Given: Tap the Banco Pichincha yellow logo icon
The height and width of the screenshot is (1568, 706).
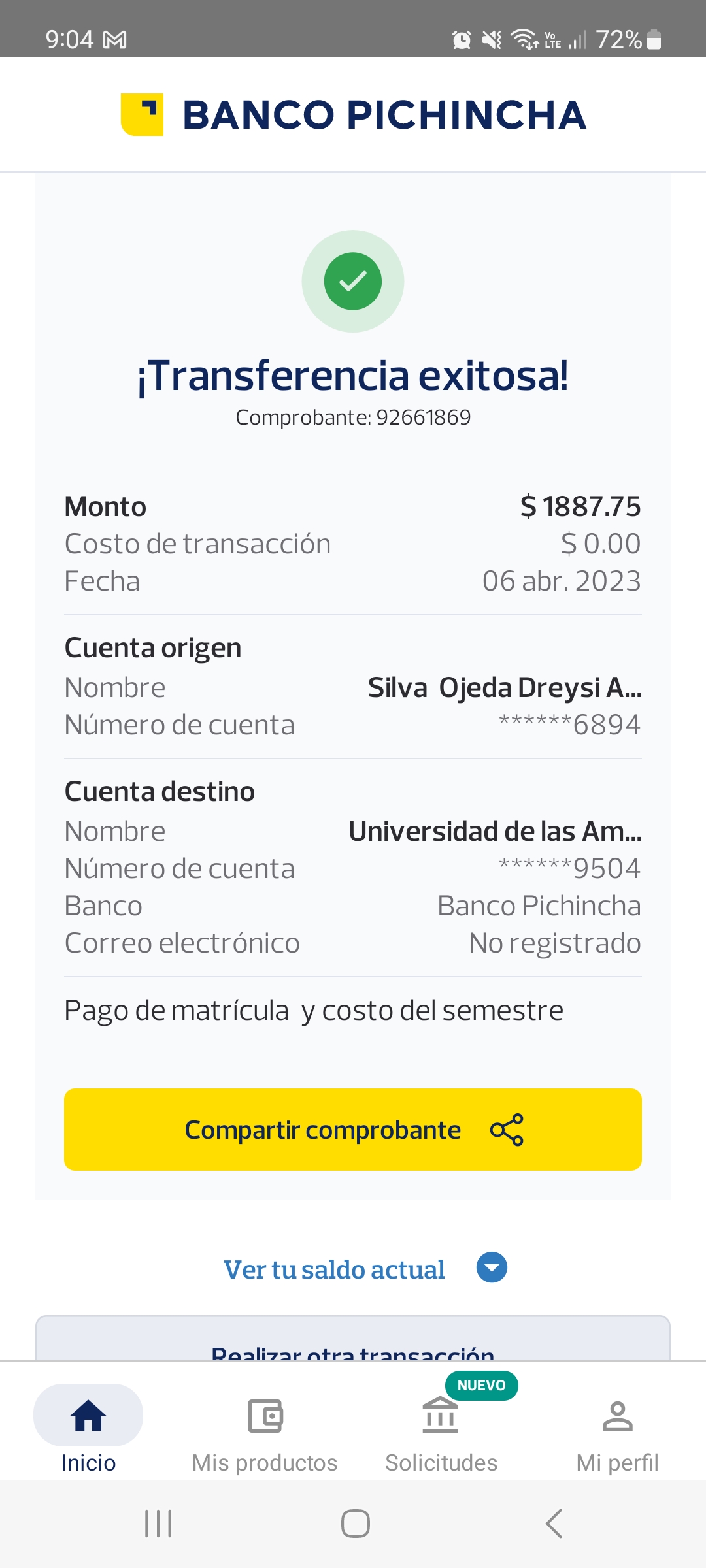Looking at the screenshot, I should click(x=142, y=114).
